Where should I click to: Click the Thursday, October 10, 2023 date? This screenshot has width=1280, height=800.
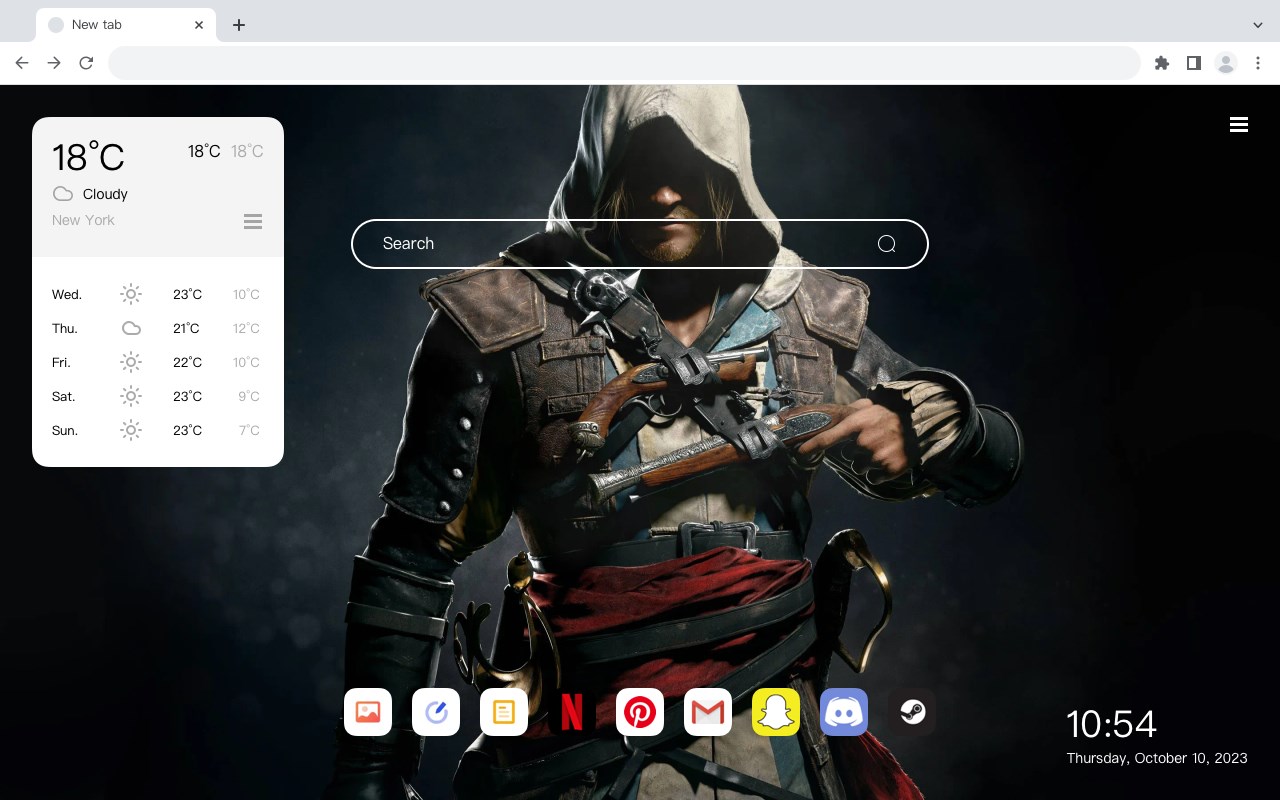click(1157, 758)
